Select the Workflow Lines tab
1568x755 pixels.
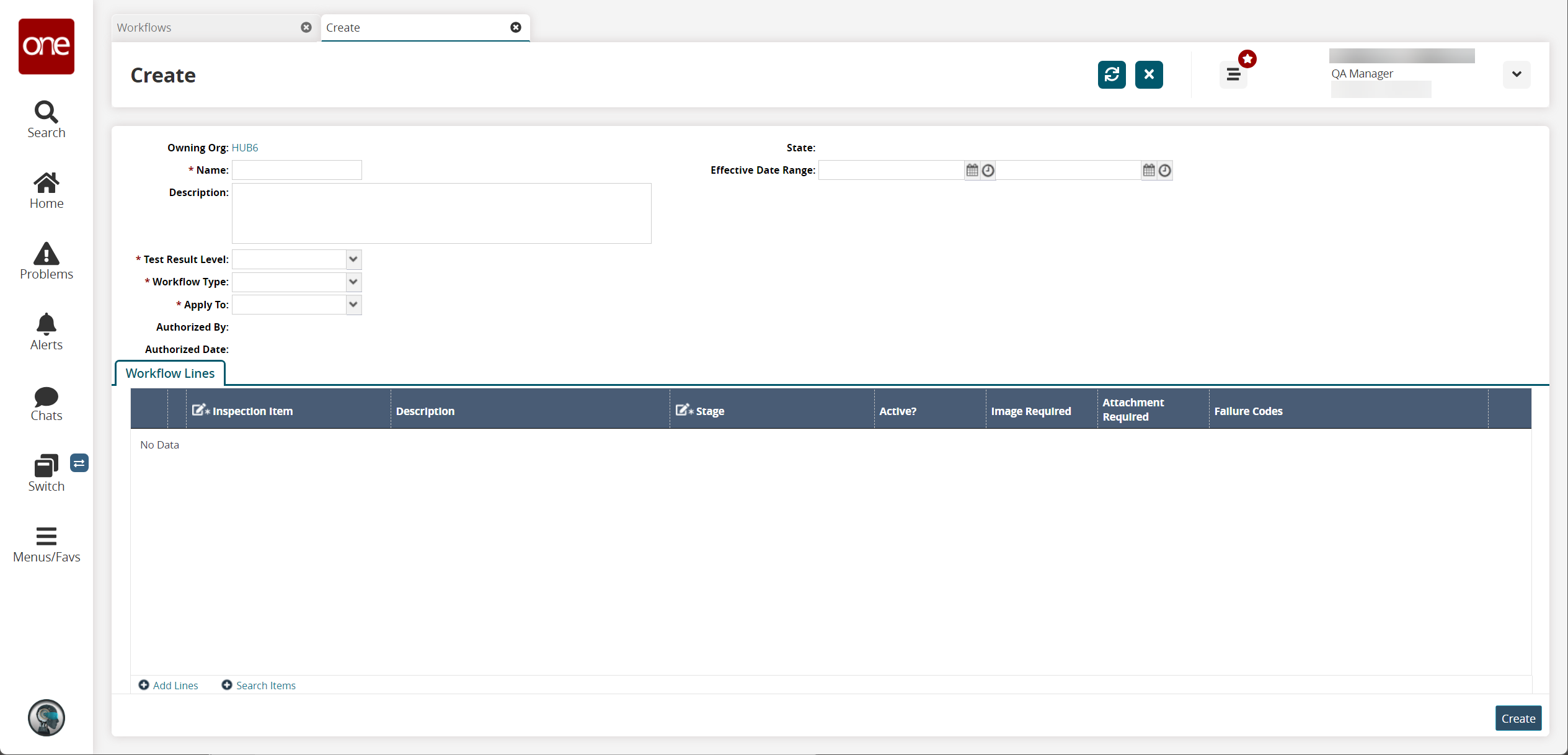170,373
